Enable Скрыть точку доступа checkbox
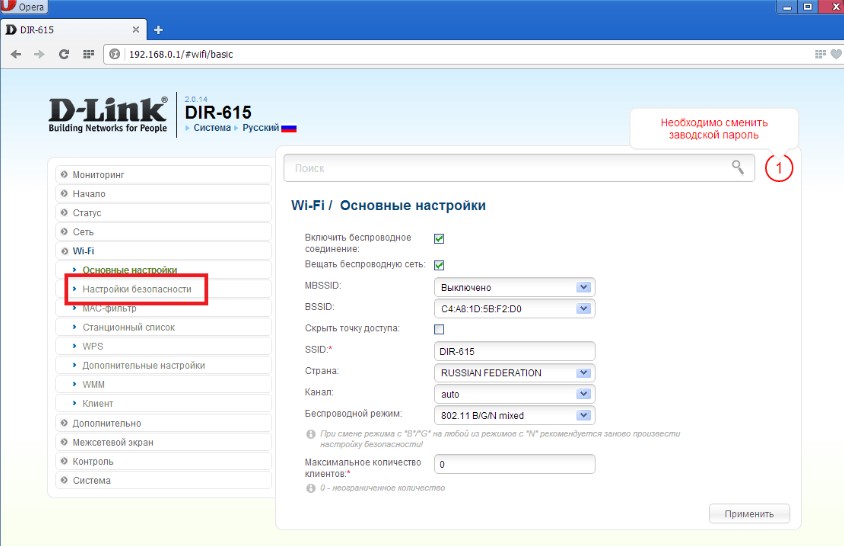844x546 pixels. click(x=439, y=329)
